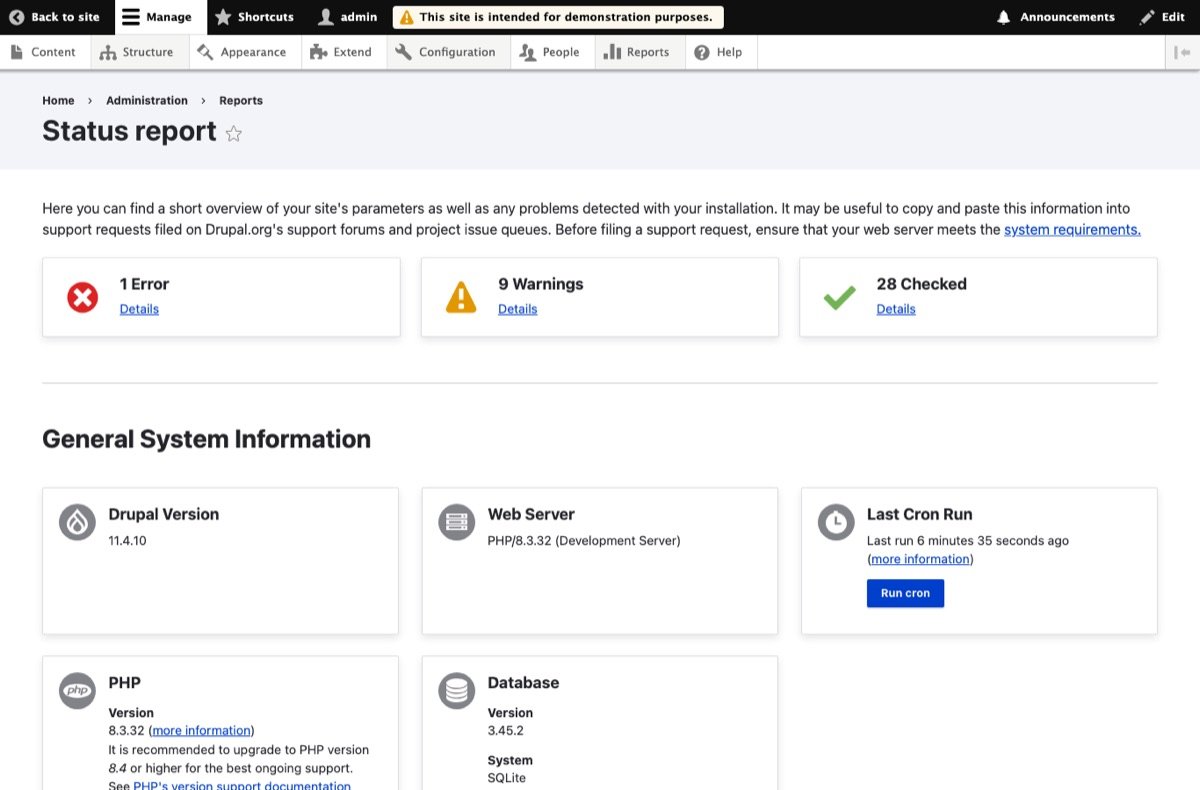Go to Reports breadcrumb link
Image resolution: width=1200 pixels, height=790 pixels.
tap(241, 100)
